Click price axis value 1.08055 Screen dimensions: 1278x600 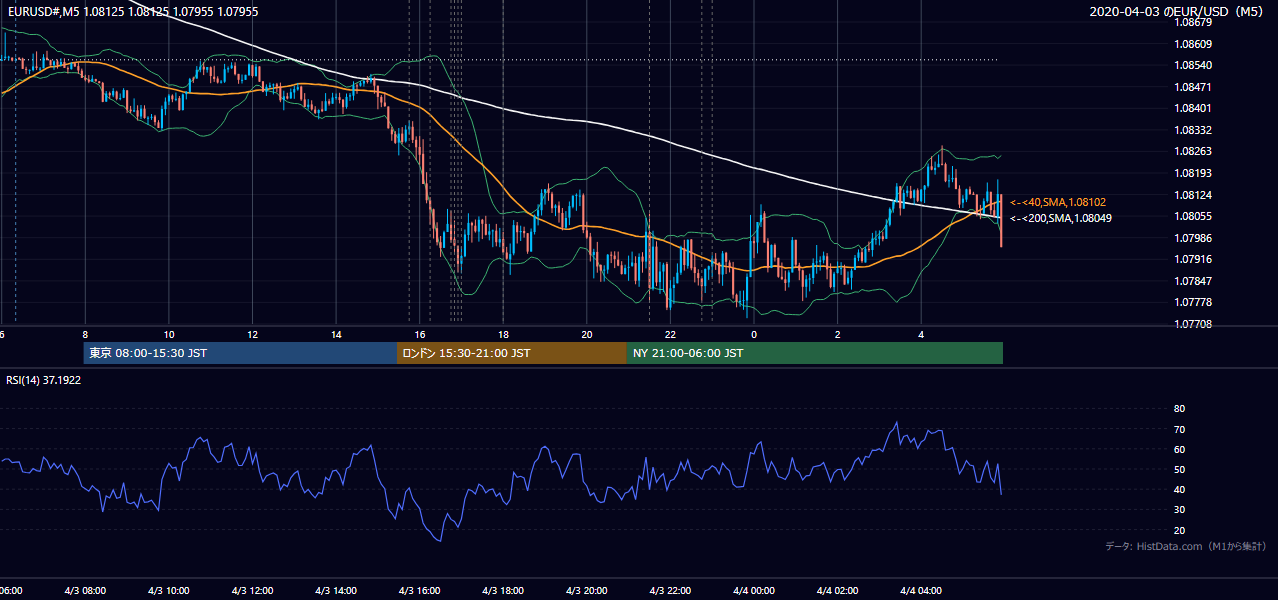click(1192, 217)
